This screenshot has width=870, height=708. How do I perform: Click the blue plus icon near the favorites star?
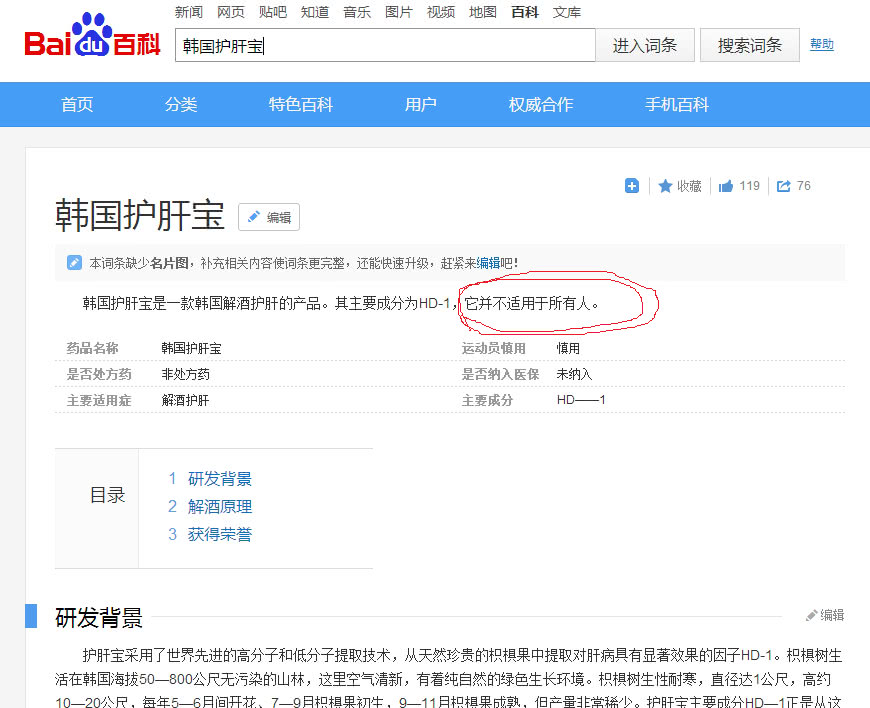pyautogui.click(x=631, y=185)
